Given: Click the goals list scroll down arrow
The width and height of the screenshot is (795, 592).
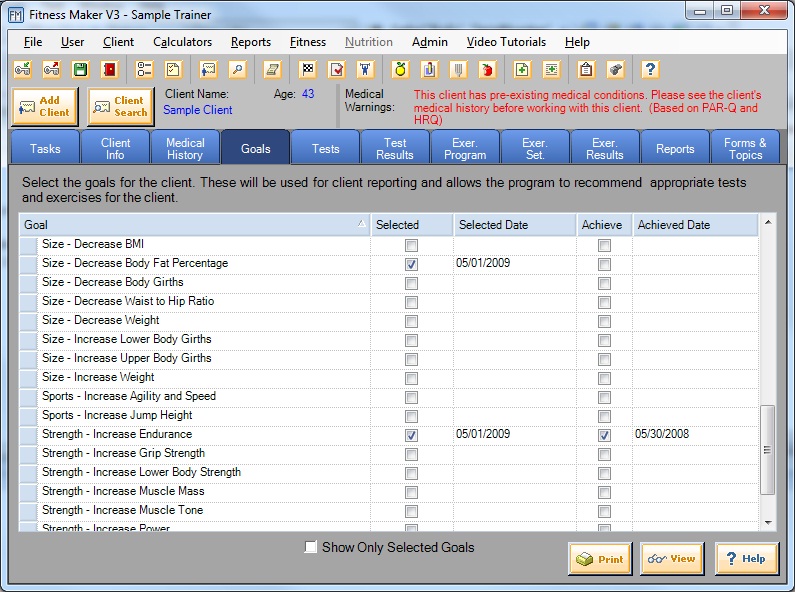Looking at the screenshot, I should [768, 523].
